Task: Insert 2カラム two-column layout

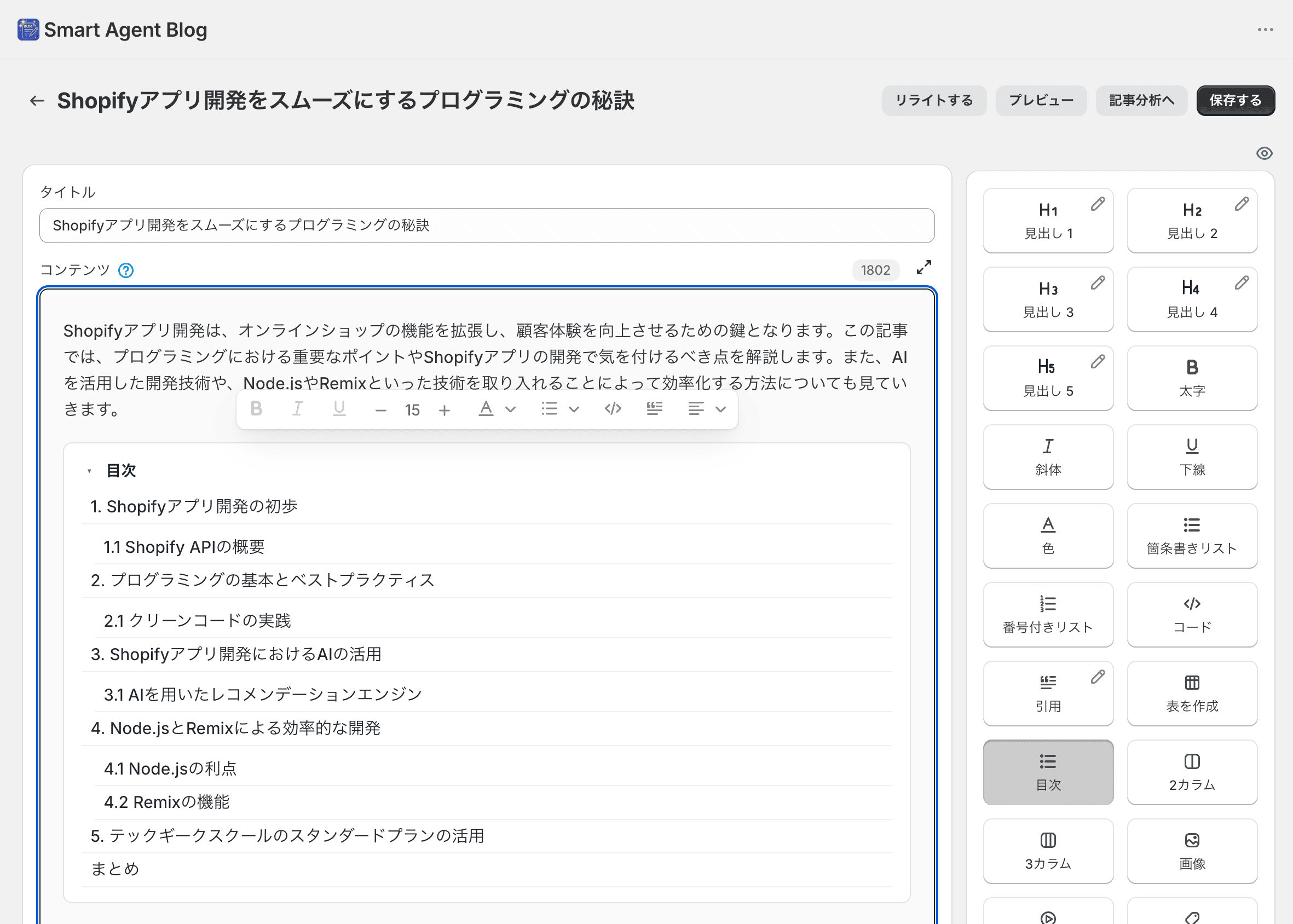Action: (x=1192, y=773)
